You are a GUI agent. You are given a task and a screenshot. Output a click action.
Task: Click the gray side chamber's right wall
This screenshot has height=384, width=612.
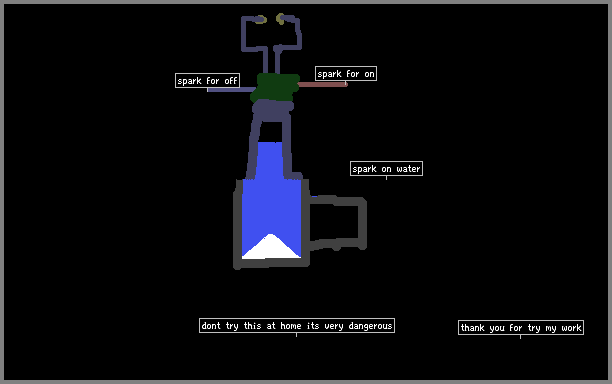tap(362, 223)
